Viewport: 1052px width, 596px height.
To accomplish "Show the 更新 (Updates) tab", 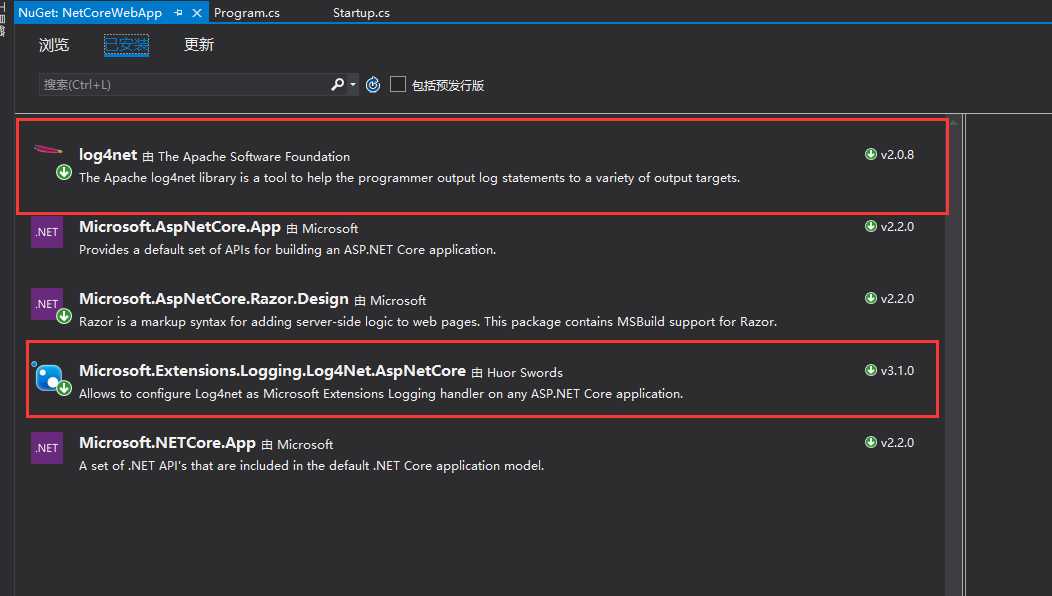I will (x=199, y=45).
